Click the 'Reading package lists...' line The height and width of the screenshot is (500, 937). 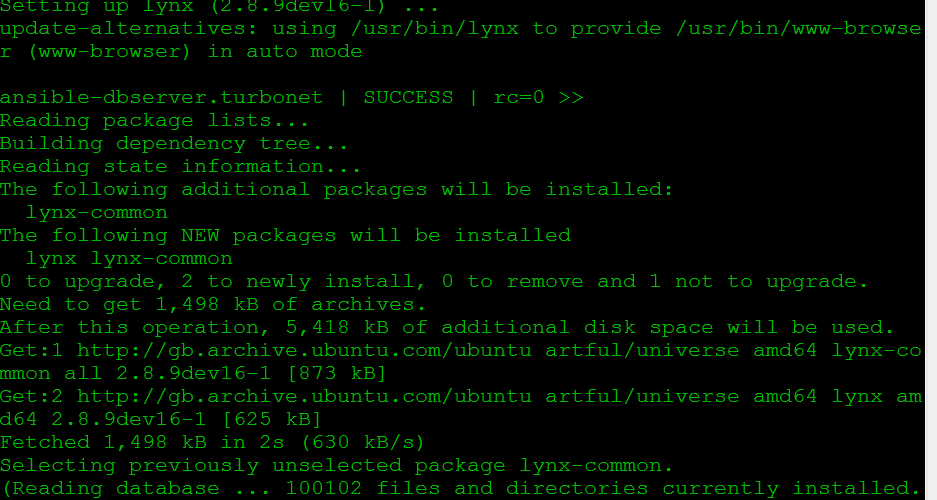[x=154, y=121]
